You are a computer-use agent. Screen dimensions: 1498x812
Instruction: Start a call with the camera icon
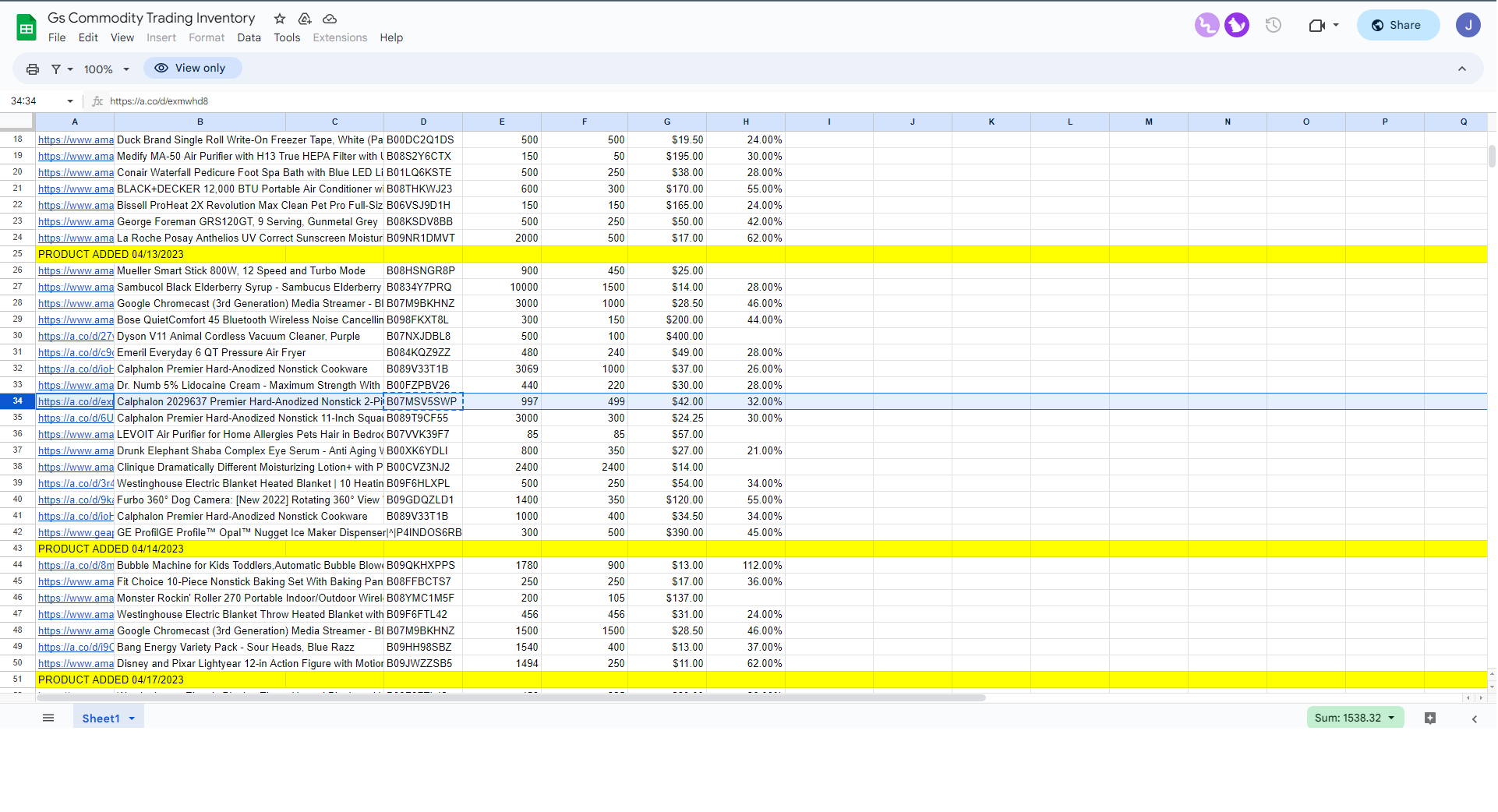tap(1316, 26)
